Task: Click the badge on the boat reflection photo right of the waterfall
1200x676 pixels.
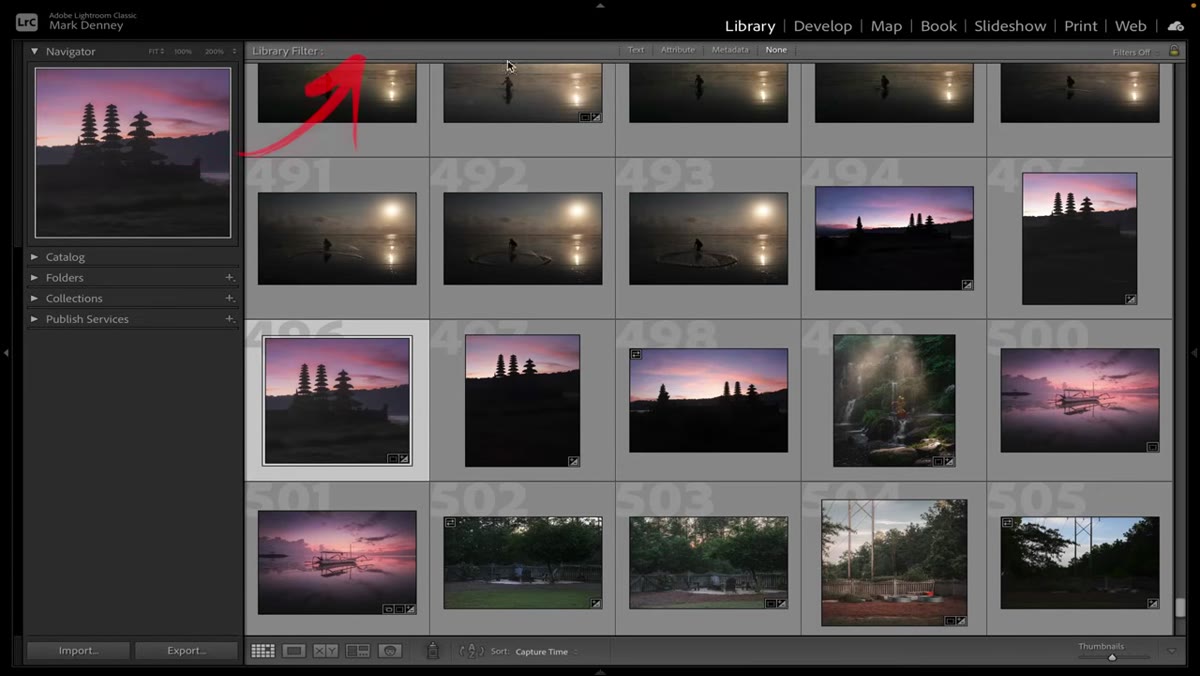Action: pyautogui.click(x=1152, y=447)
